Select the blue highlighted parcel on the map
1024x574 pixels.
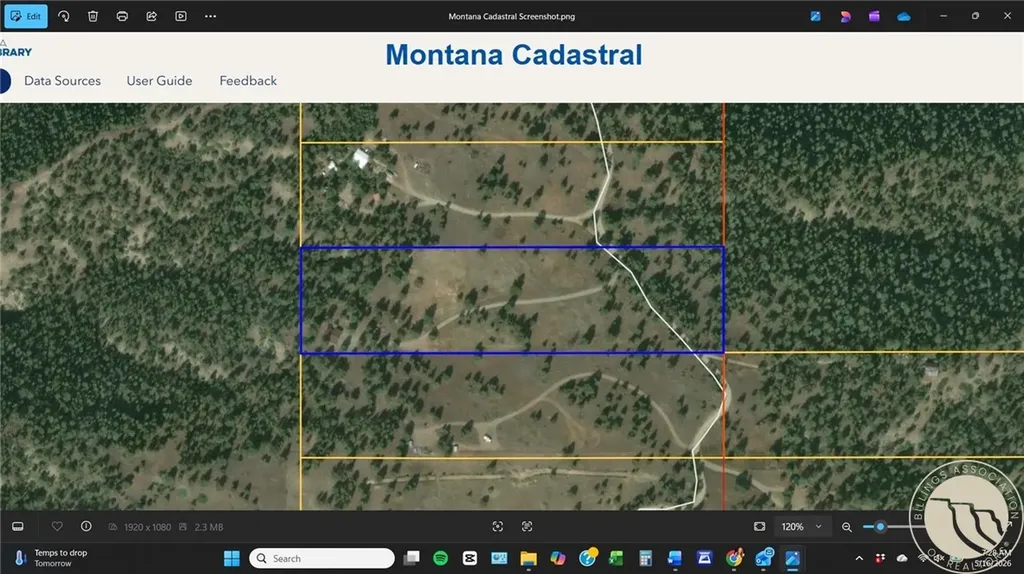[x=512, y=300]
